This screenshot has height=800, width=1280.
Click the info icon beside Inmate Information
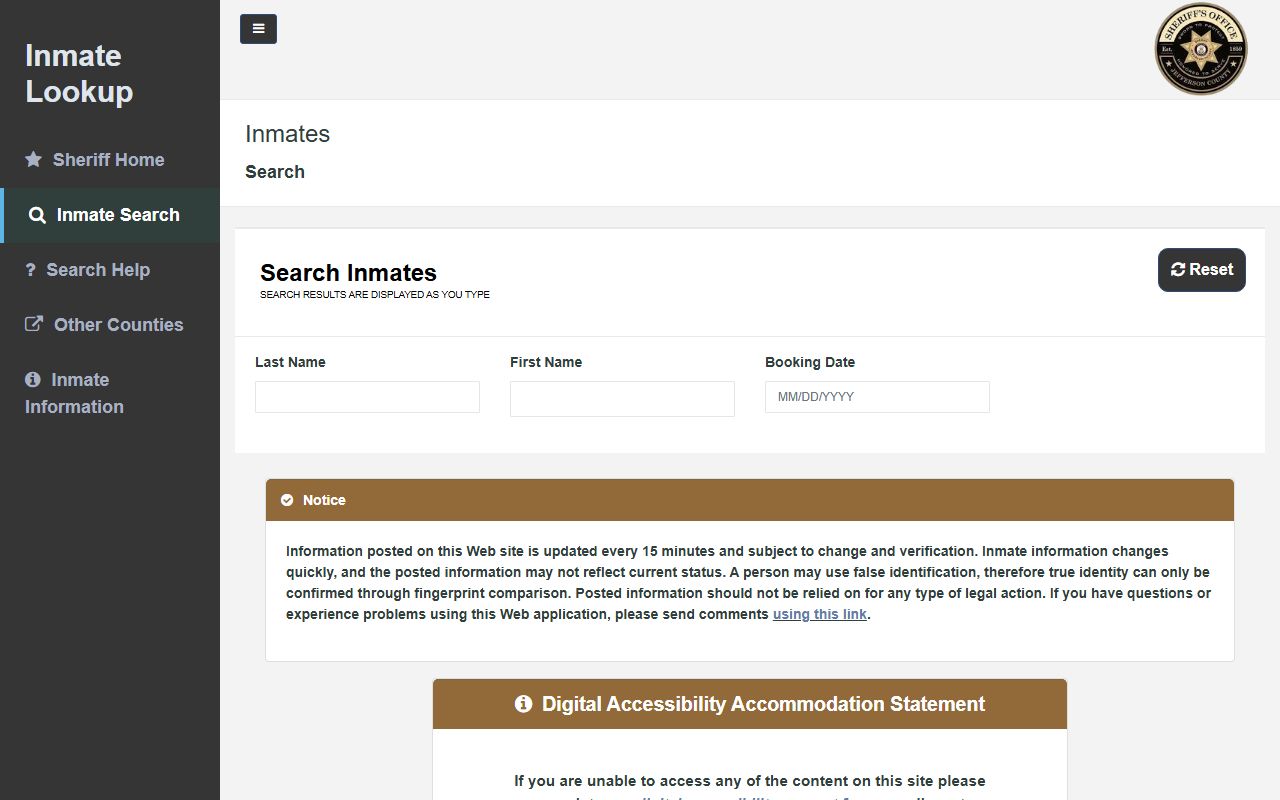coord(33,380)
